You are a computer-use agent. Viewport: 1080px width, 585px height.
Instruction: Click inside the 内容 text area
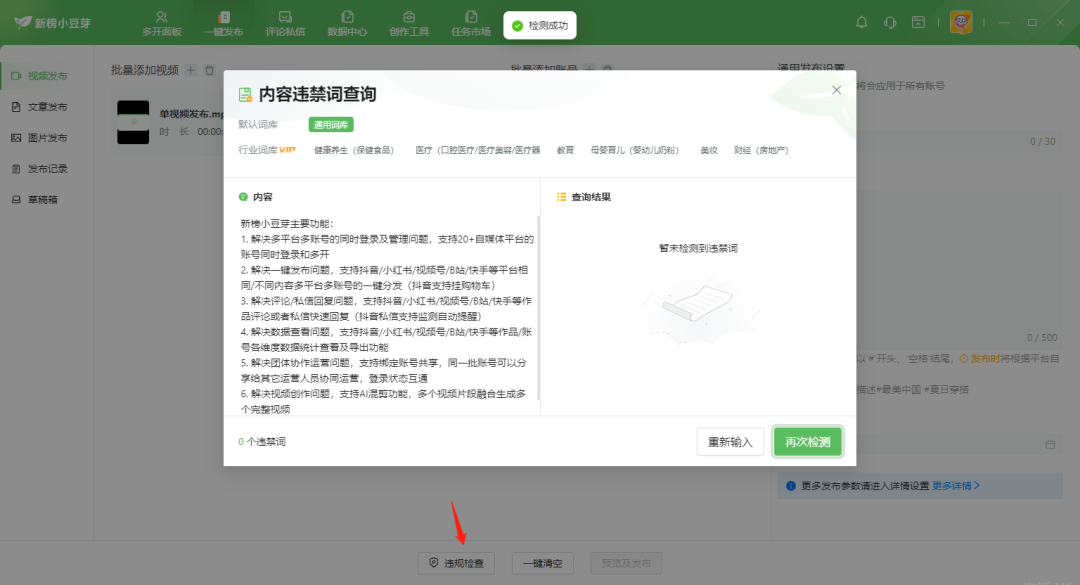[386, 316]
